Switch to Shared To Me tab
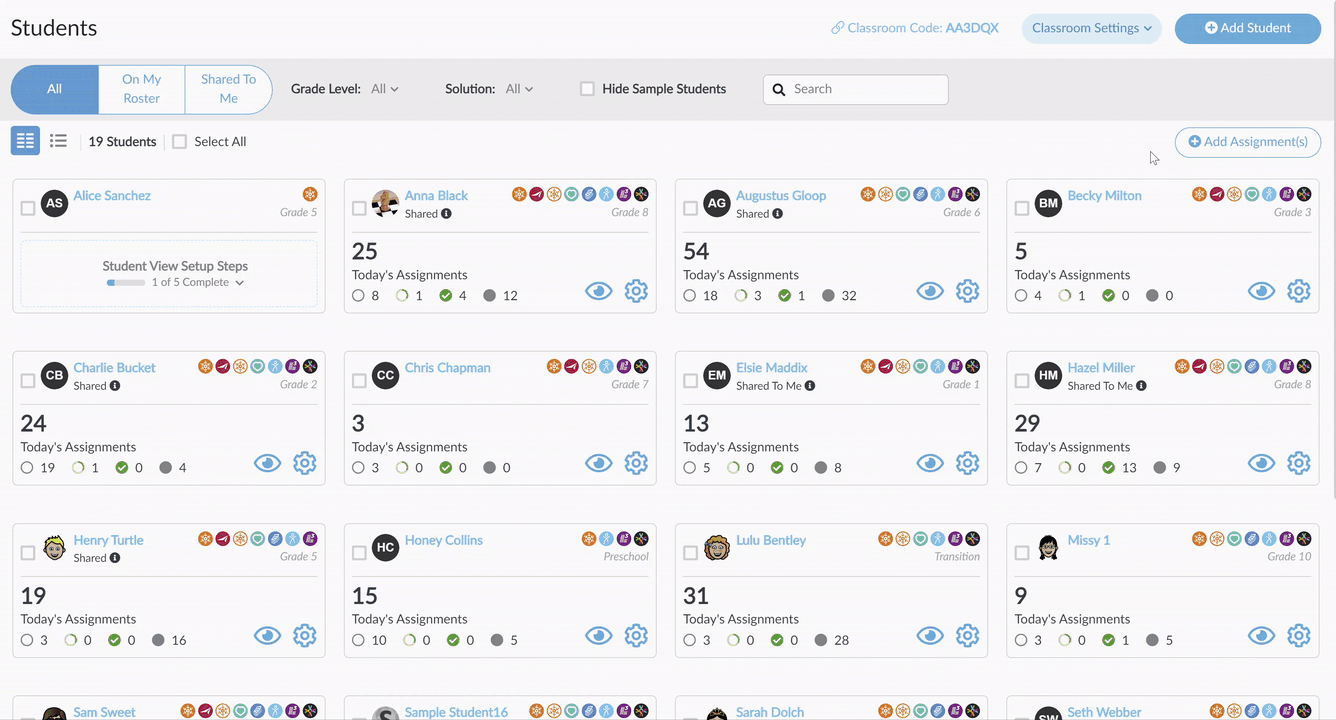 (228, 89)
